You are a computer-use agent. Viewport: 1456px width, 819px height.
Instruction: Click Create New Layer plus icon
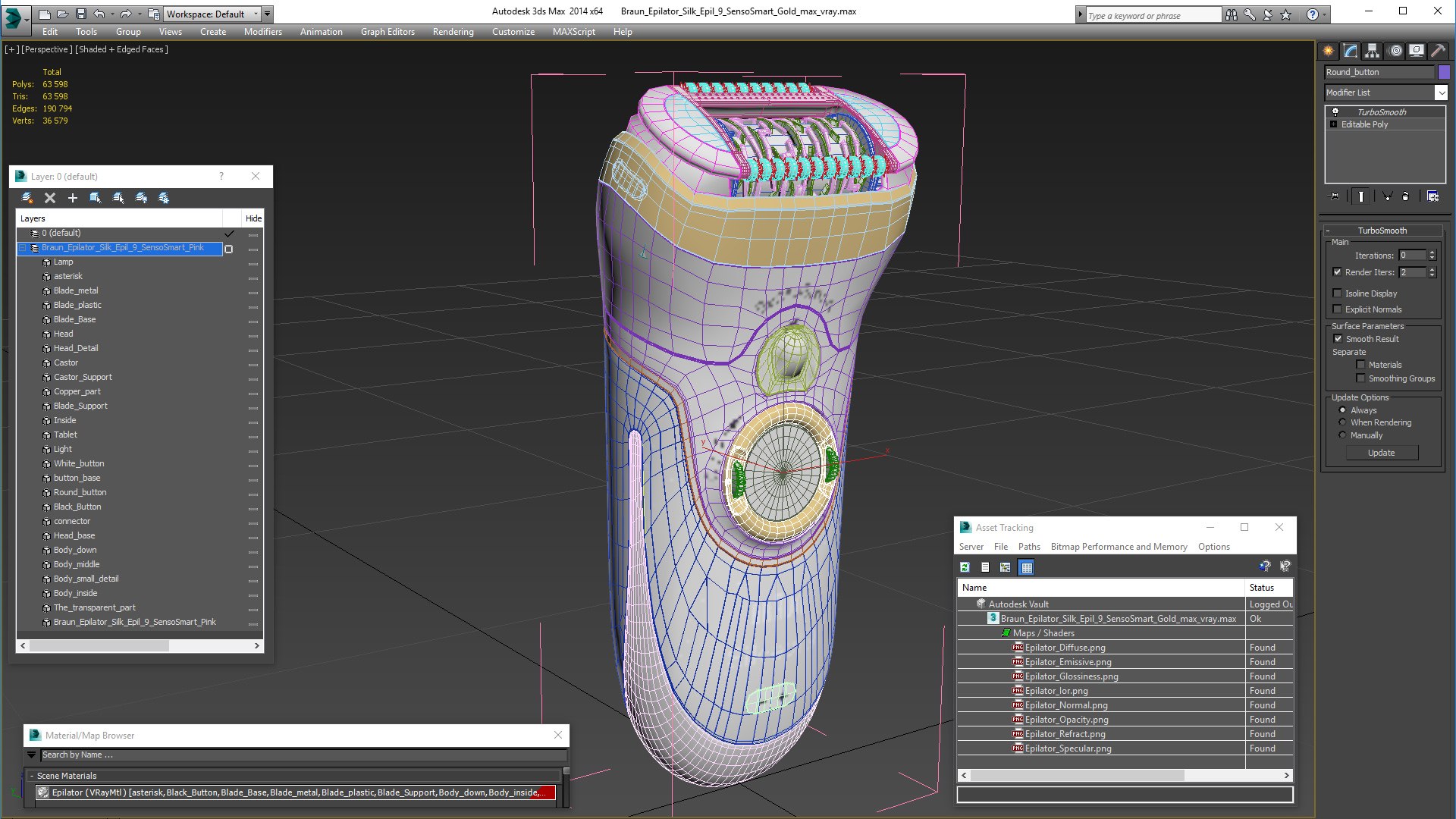73,198
